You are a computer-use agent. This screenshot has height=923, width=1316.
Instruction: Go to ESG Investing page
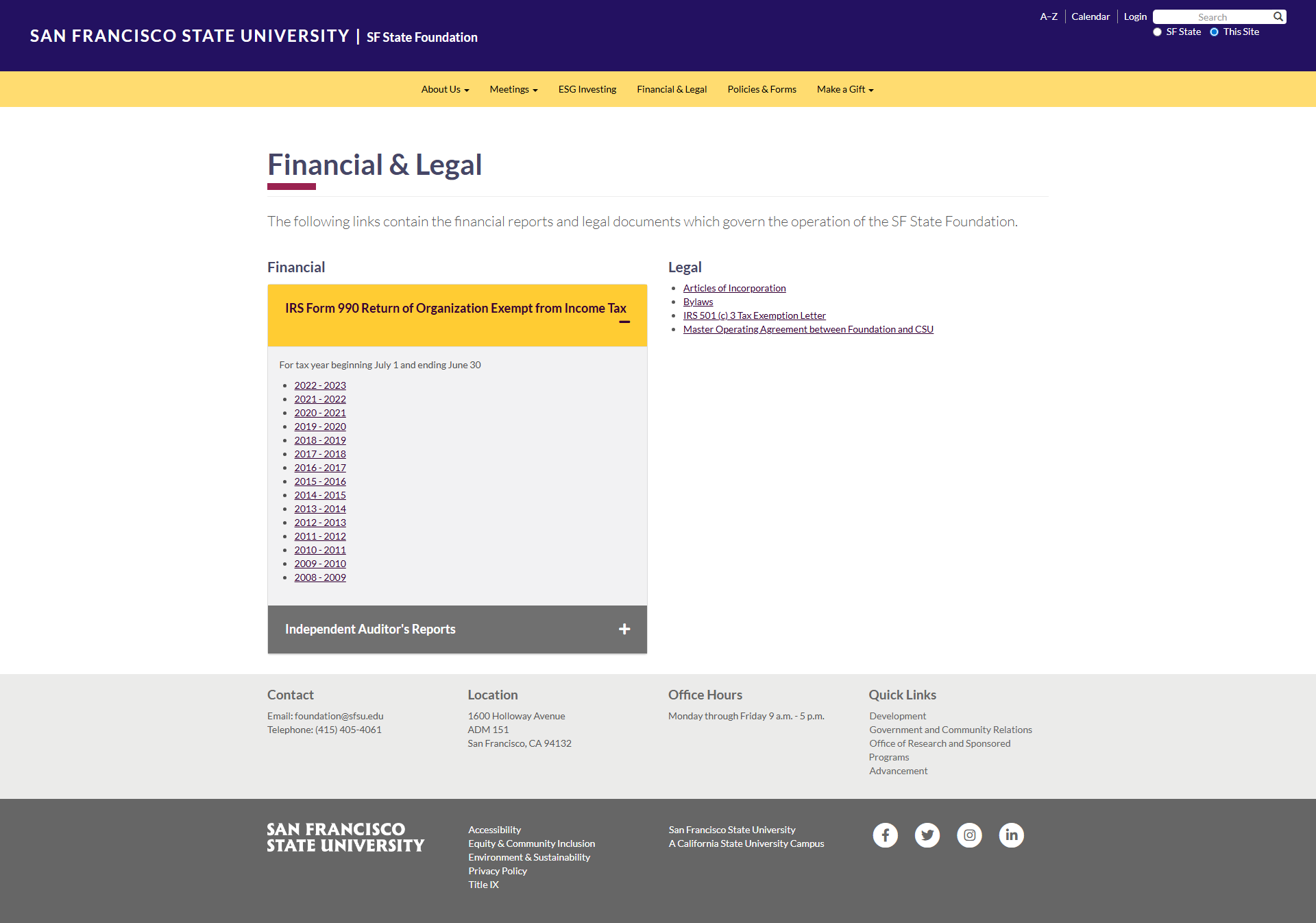587,89
